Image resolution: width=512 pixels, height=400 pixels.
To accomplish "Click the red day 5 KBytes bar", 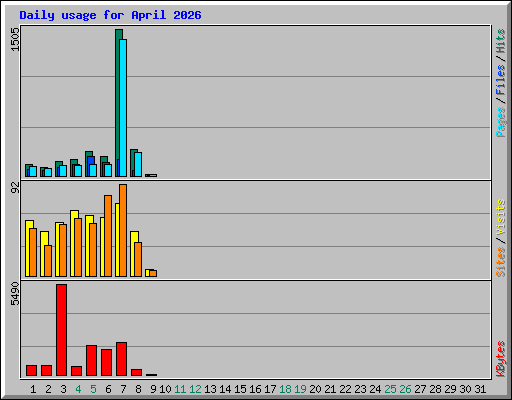I will pyautogui.click(x=91, y=361).
